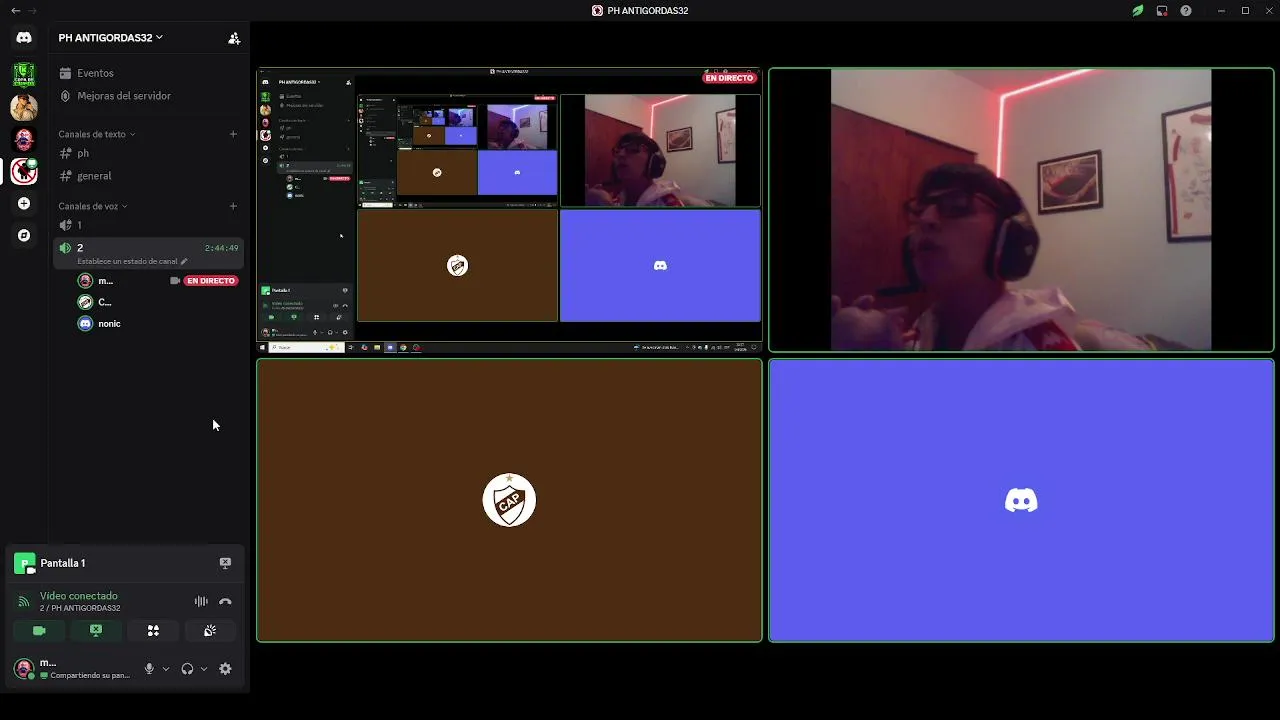
Task: Toggle noise suppression waveform icon
Action: [x=201, y=602]
